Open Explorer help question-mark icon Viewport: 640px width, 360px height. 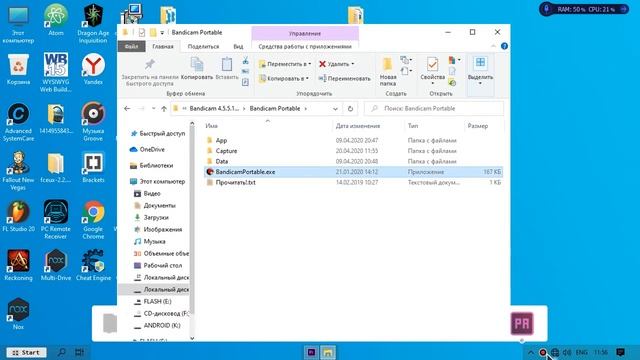(x=504, y=46)
